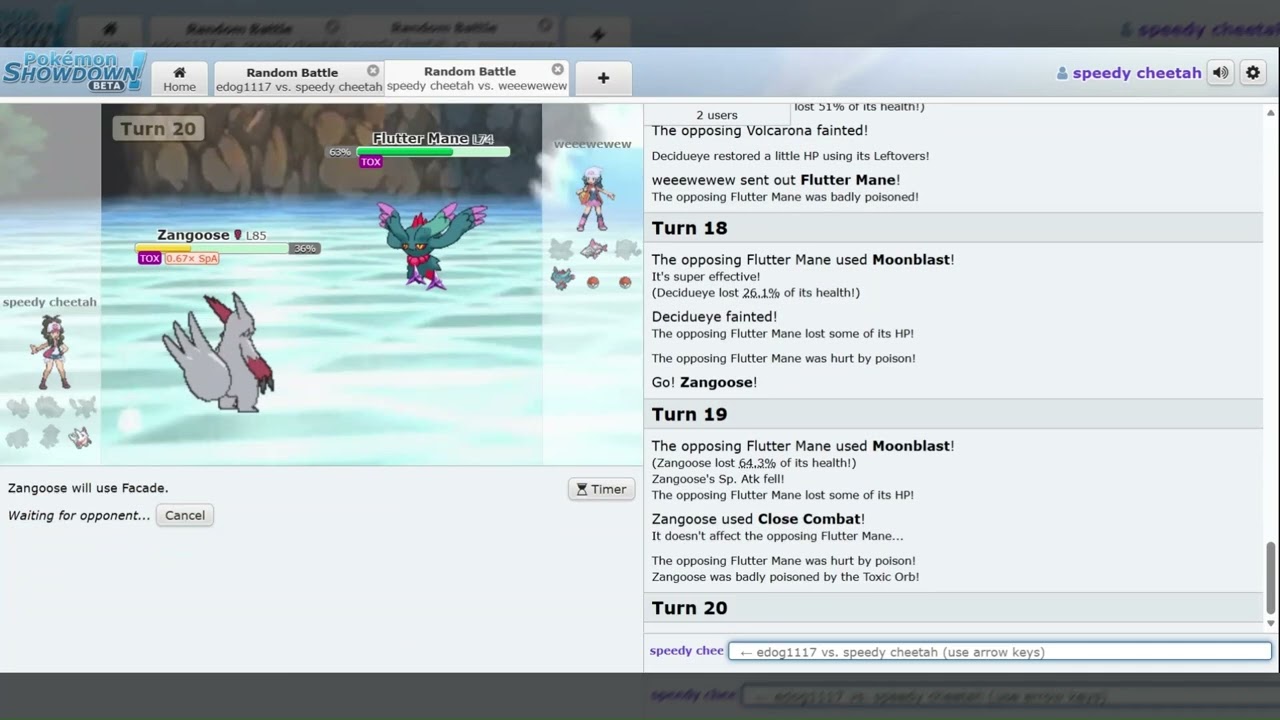Click the Turn 18 heading in log
Viewport: 1280px width, 720px height.
[x=689, y=228]
